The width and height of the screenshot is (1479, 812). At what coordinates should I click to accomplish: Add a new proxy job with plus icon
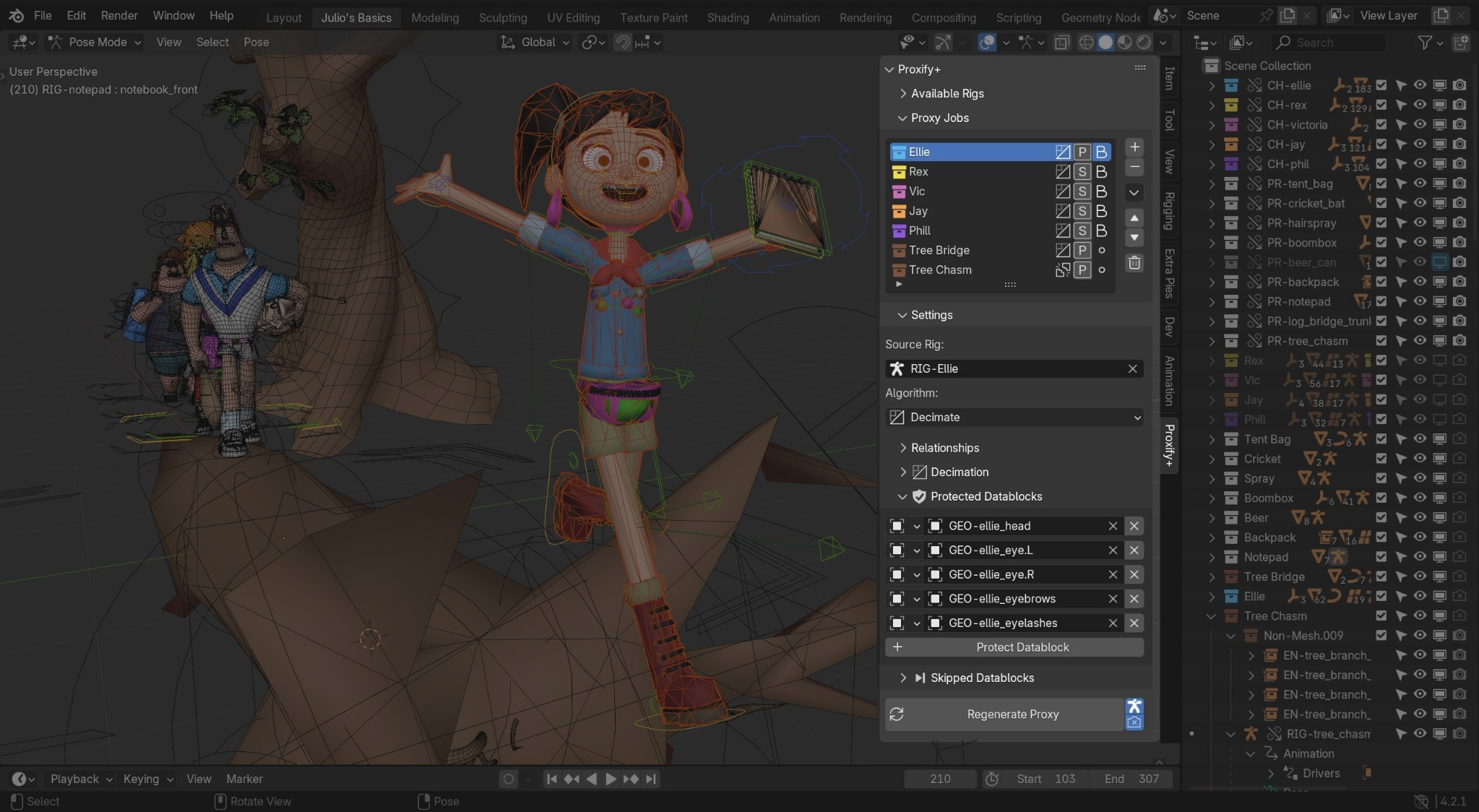coord(1134,147)
